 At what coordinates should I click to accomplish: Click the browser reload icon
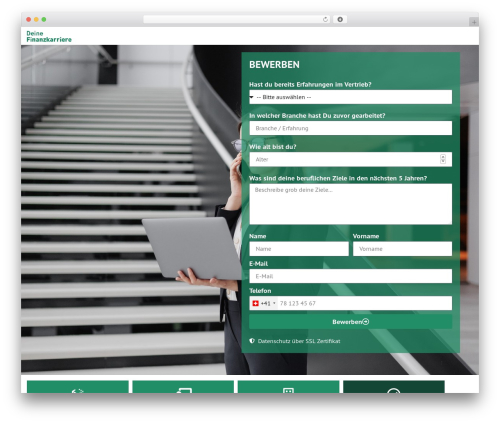(325, 19)
